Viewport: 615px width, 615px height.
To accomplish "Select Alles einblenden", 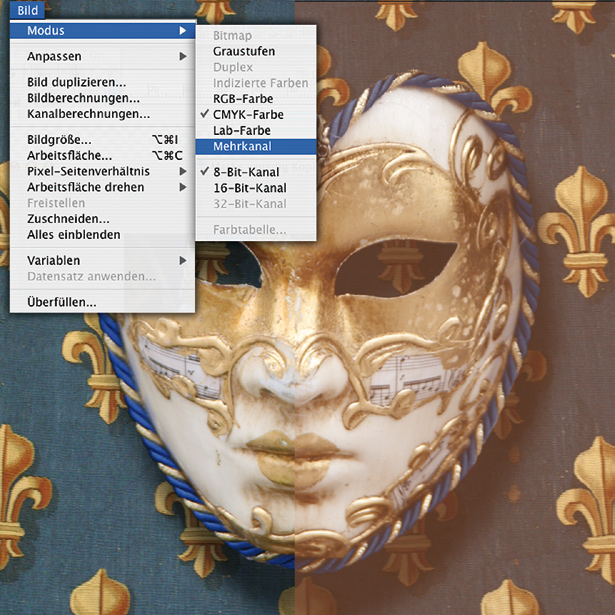I will (102, 235).
